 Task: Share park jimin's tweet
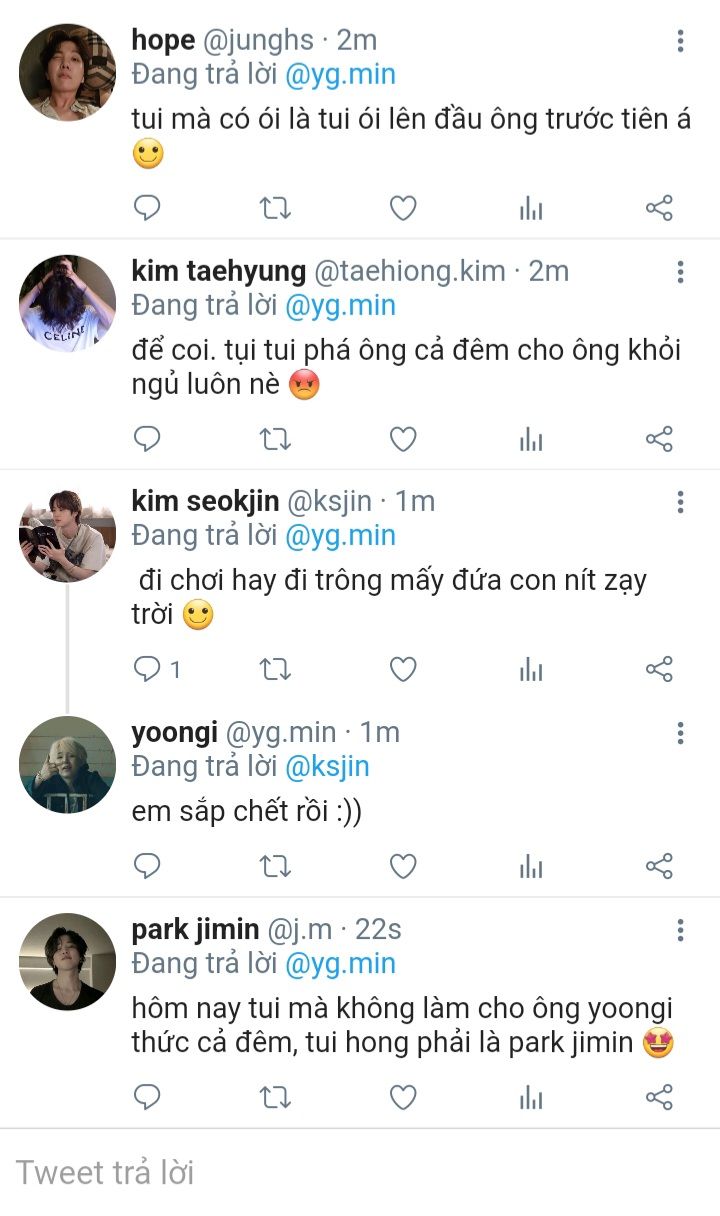click(x=659, y=1097)
